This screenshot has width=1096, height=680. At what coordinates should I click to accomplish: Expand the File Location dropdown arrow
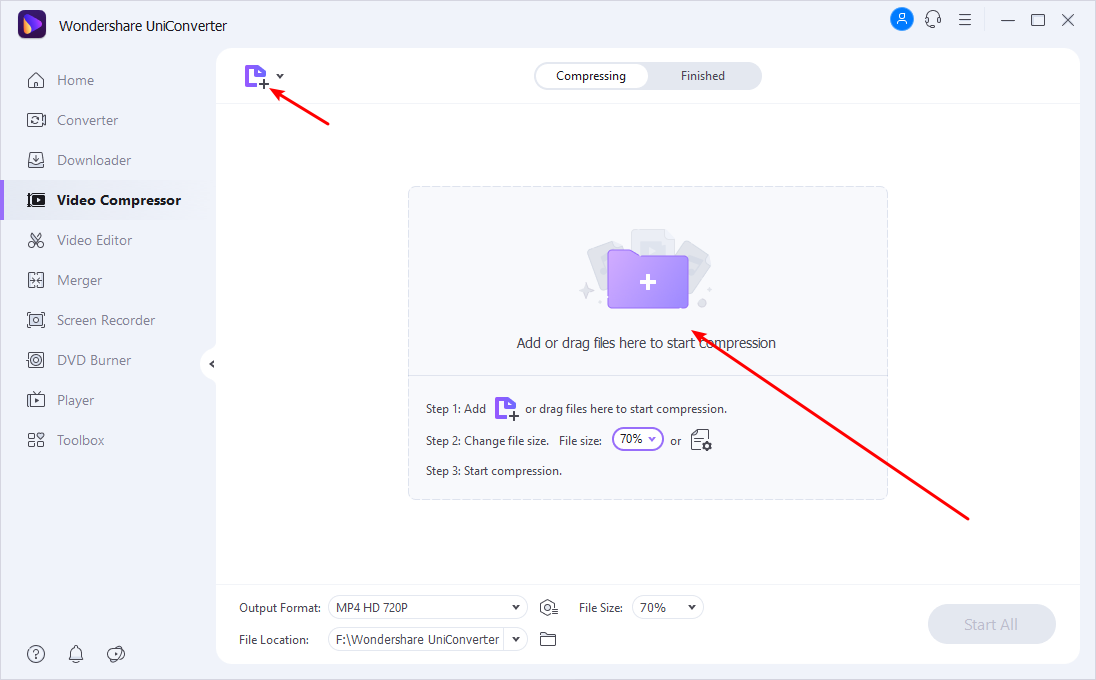click(516, 639)
